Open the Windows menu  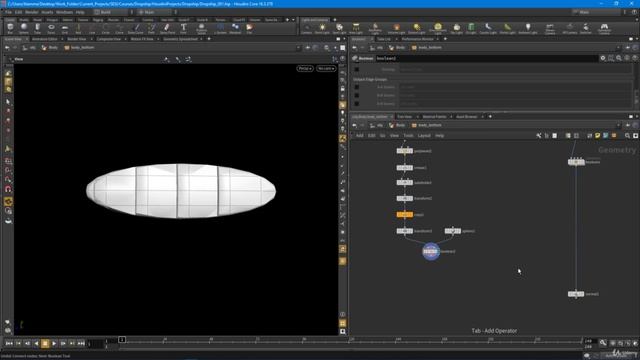click(64, 12)
